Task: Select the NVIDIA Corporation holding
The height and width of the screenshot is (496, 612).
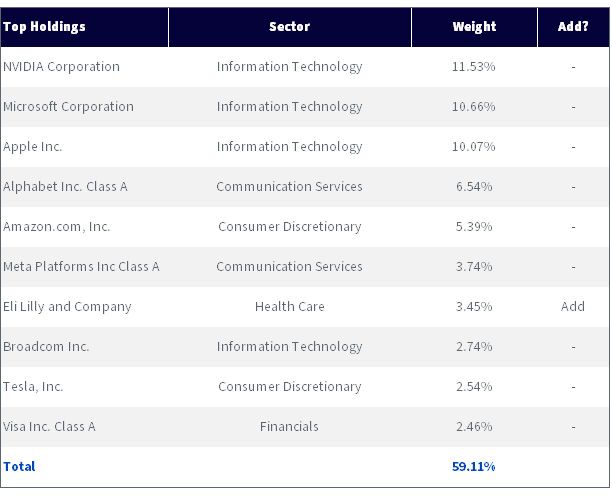Action: (x=61, y=67)
